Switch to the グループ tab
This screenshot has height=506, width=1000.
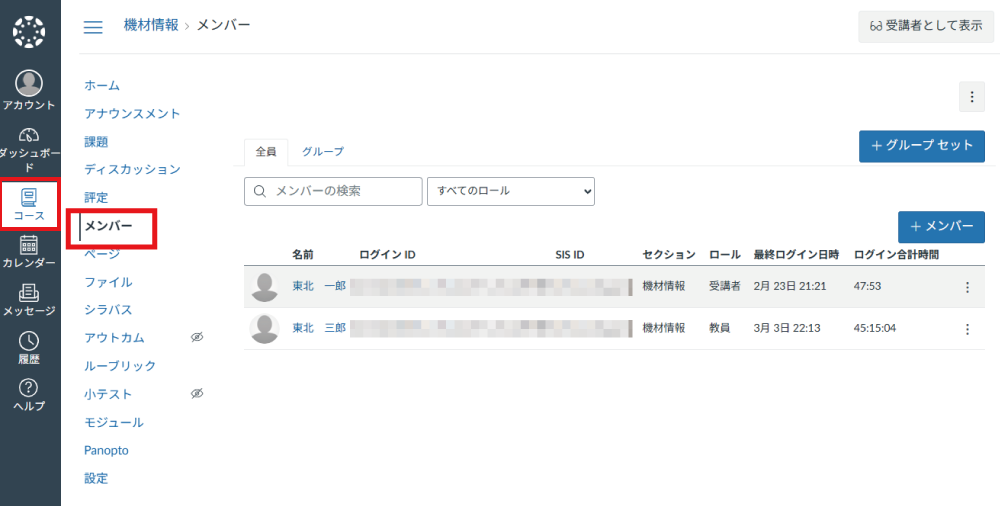[x=323, y=152]
